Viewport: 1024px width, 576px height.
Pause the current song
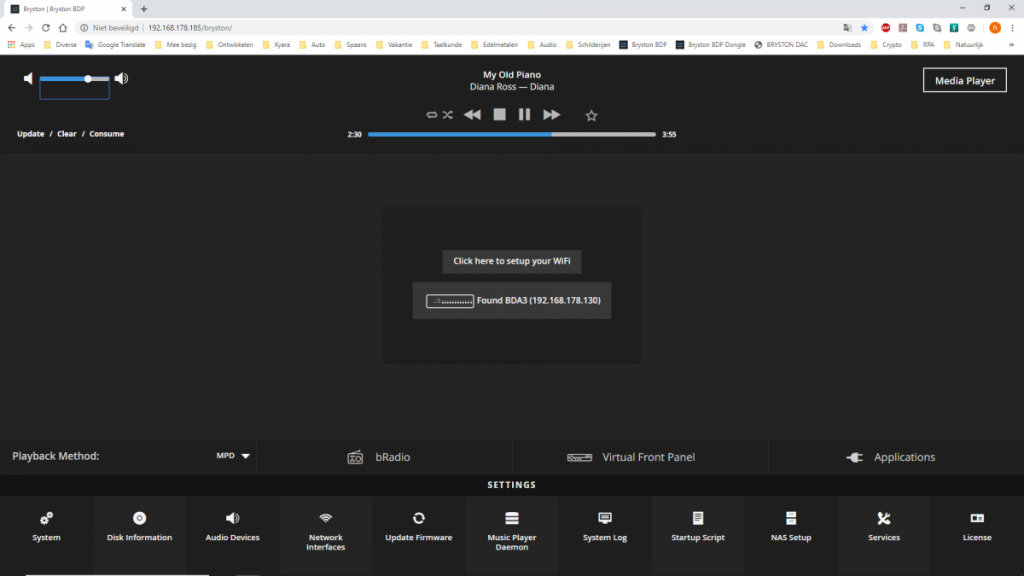(x=524, y=115)
